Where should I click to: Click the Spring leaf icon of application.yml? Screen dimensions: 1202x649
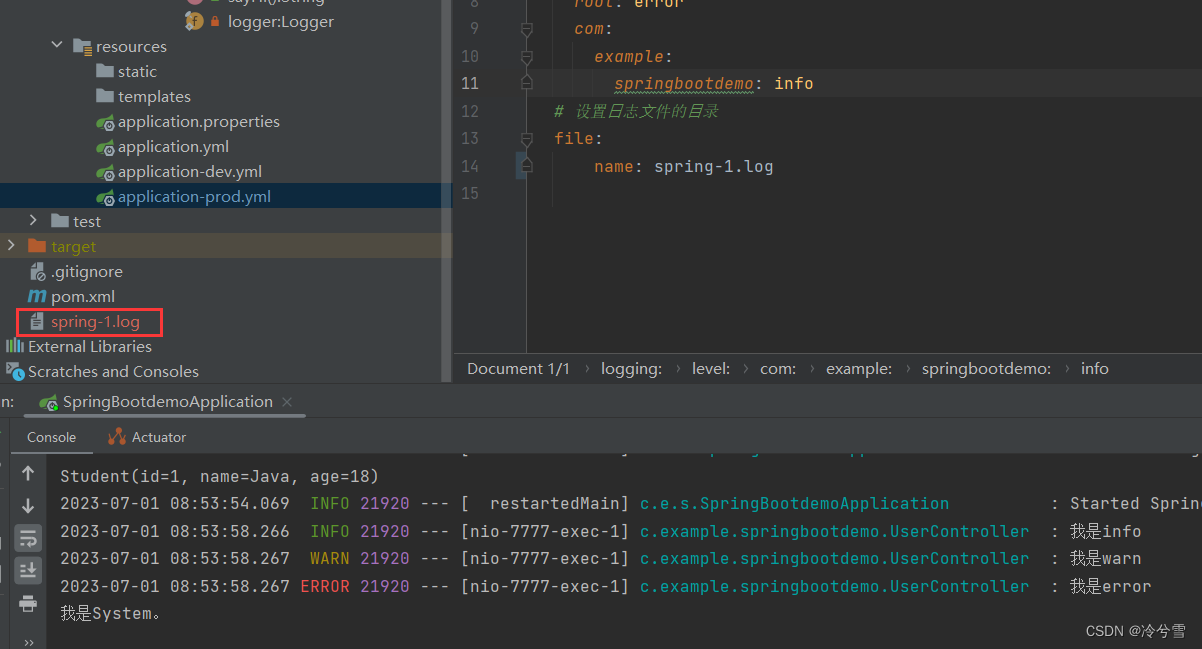coord(105,147)
